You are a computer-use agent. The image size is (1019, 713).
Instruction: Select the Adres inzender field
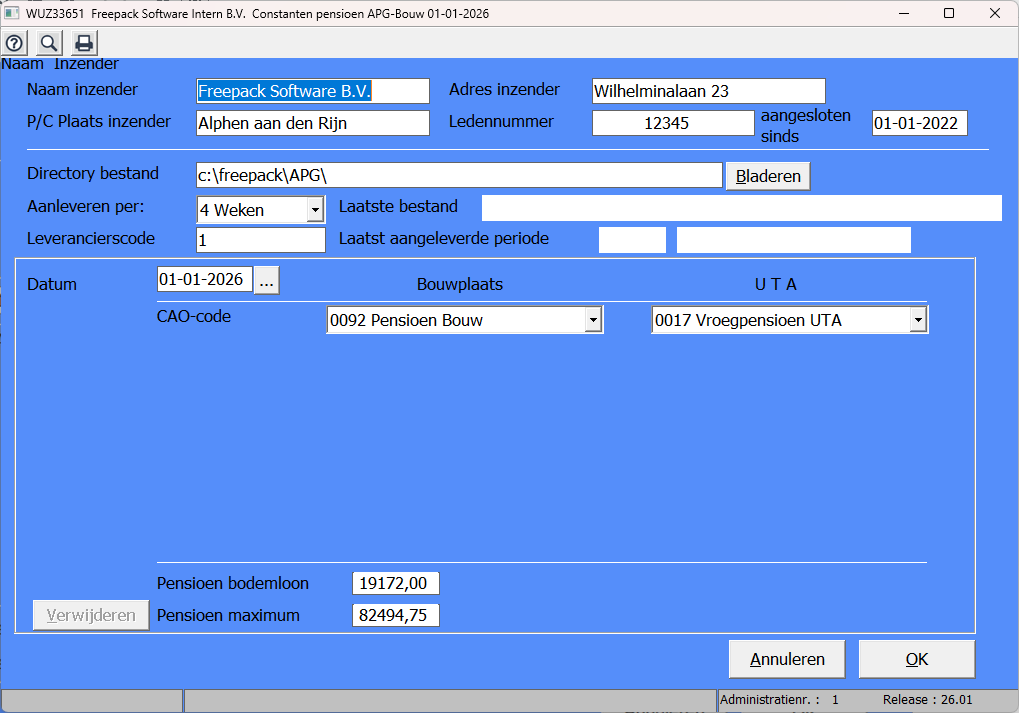point(708,91)
